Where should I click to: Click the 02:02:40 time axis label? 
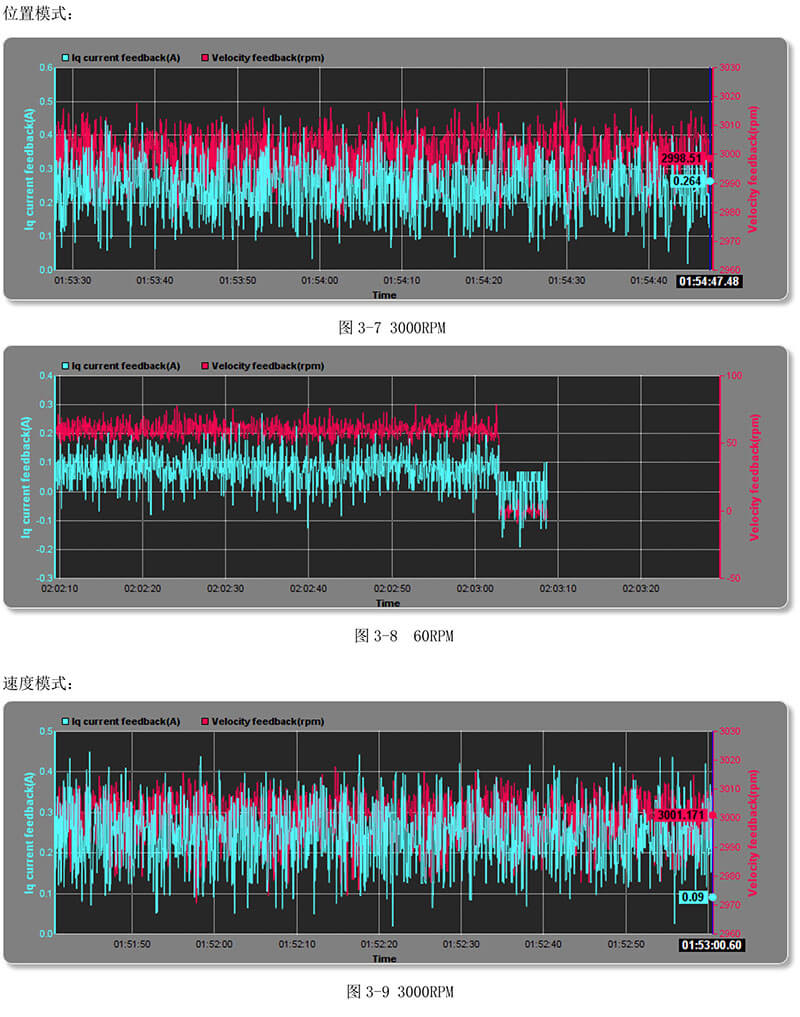tap(309, 589)
